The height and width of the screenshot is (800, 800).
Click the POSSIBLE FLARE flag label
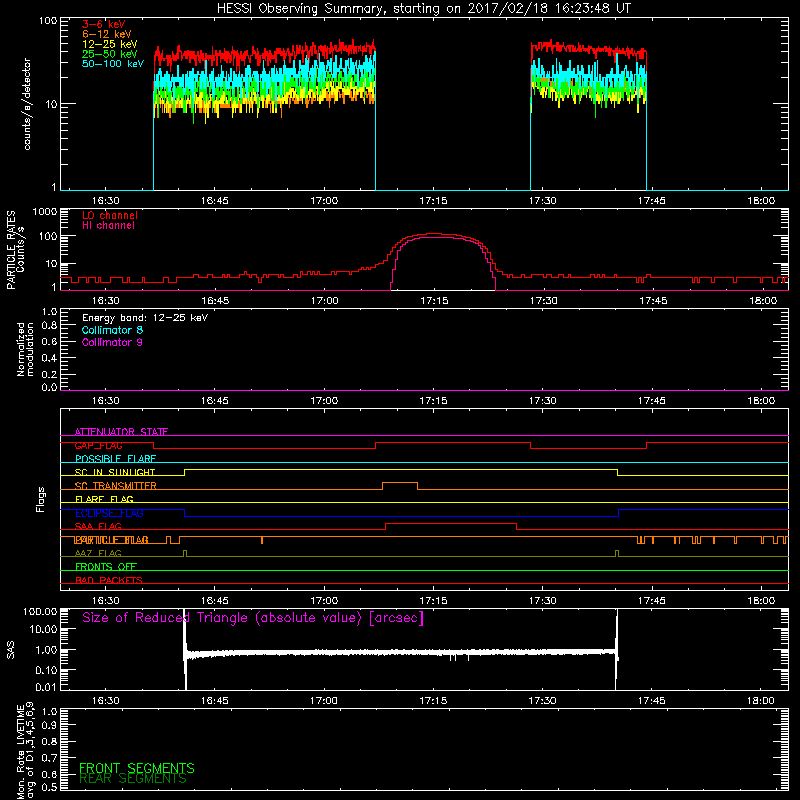pos(115,459)
